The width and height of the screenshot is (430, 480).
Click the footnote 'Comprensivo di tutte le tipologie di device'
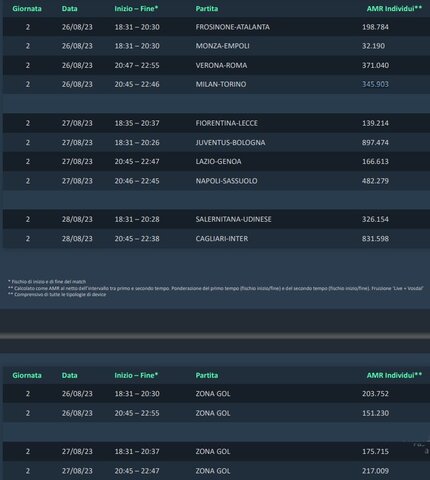[57, 295]
